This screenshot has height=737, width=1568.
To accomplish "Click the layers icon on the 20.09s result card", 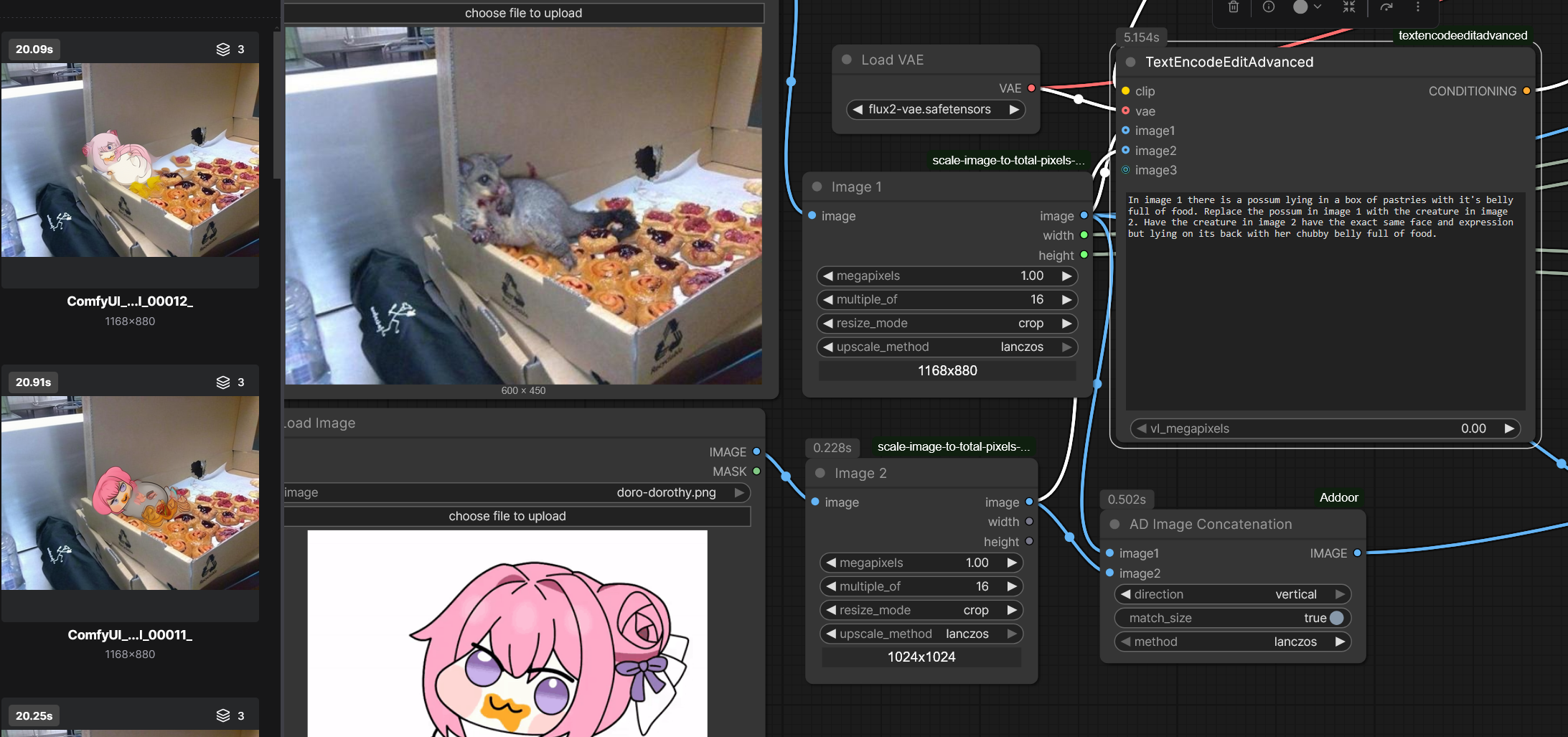I will pyautogui.click(x=223, y=49).
